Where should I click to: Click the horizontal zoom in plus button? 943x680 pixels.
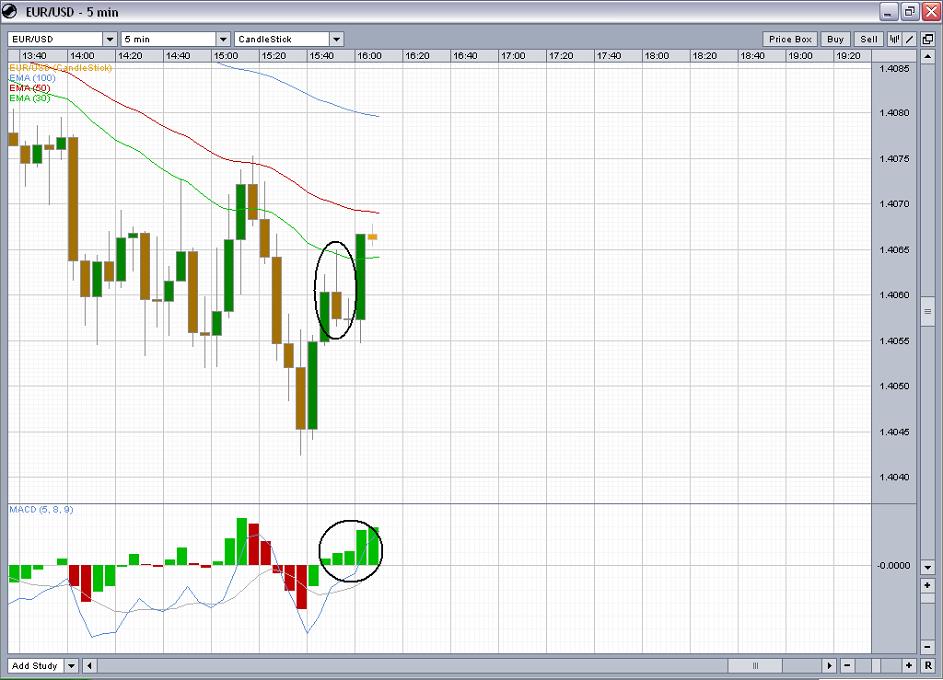click(x=909, y=665)
